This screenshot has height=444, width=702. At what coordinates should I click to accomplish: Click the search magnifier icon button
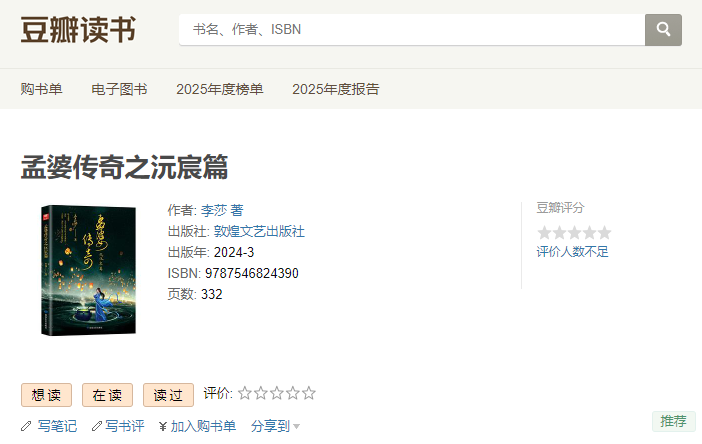tap(663, 30)
